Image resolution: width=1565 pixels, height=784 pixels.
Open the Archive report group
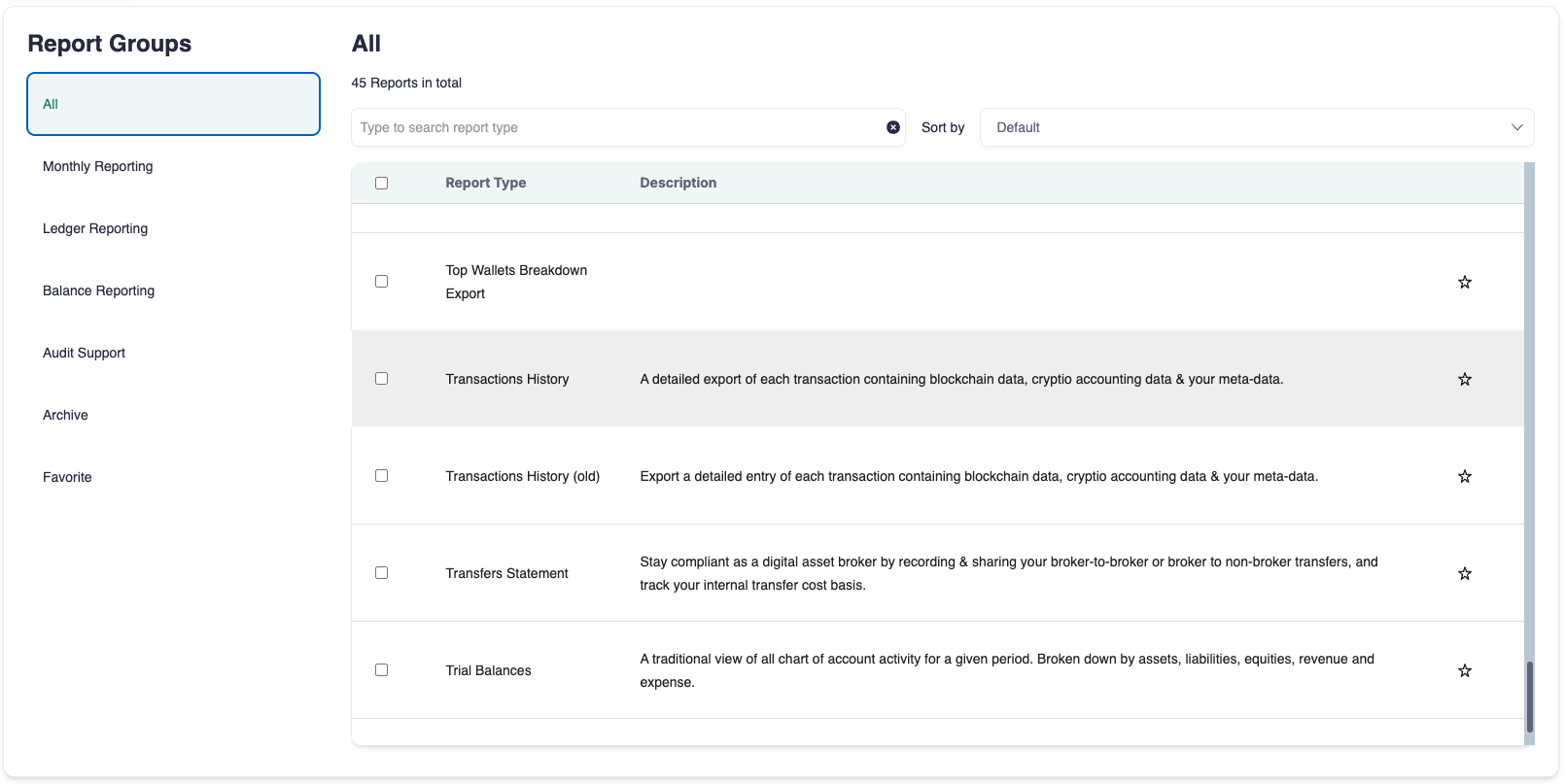point(65,415)
